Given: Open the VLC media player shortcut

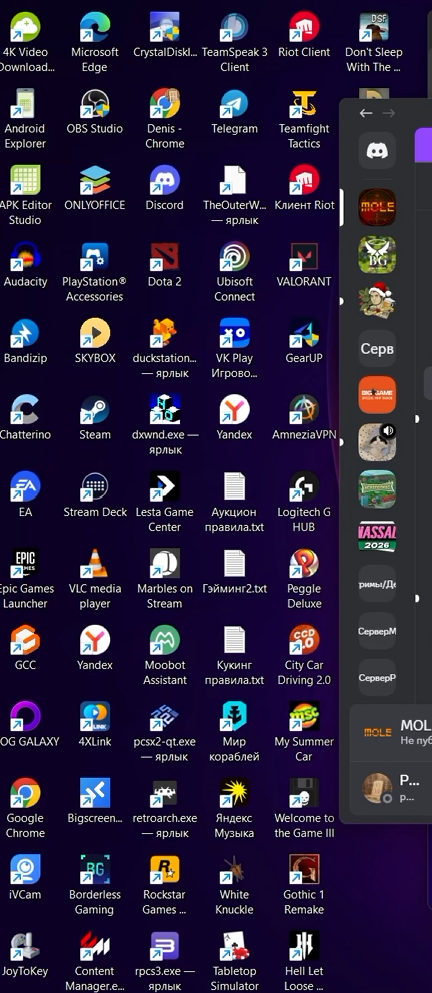Looking at the screenshot, I should click(x=95, y=564).
